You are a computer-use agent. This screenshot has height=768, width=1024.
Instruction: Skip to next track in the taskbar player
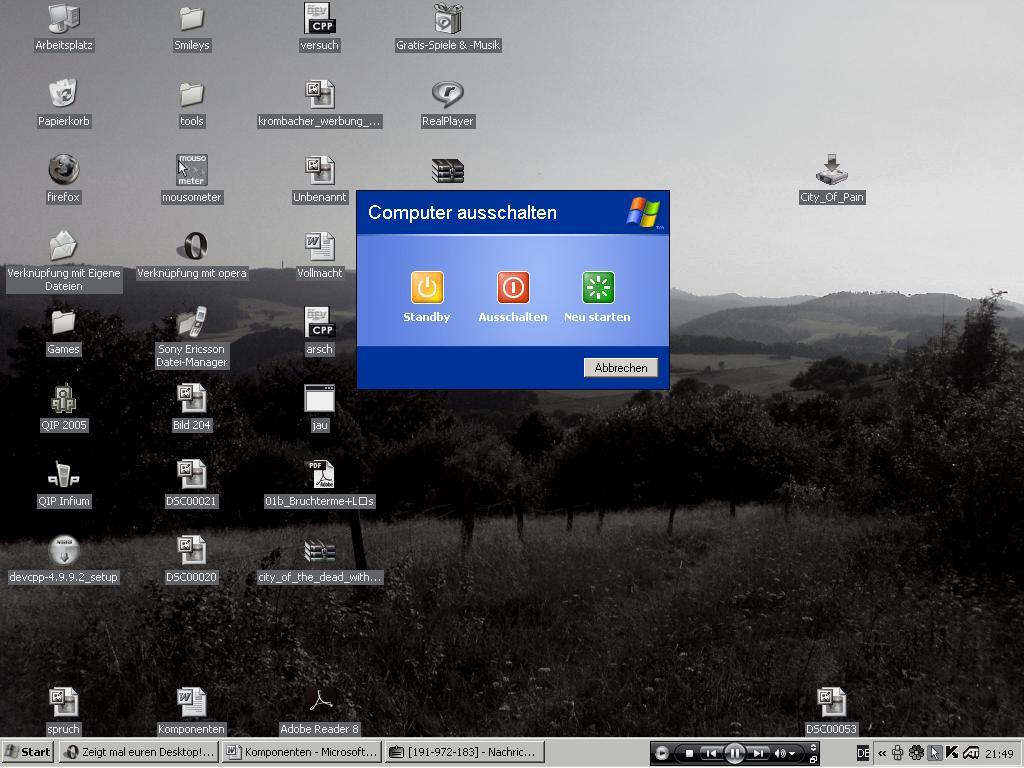coord(759,753)
